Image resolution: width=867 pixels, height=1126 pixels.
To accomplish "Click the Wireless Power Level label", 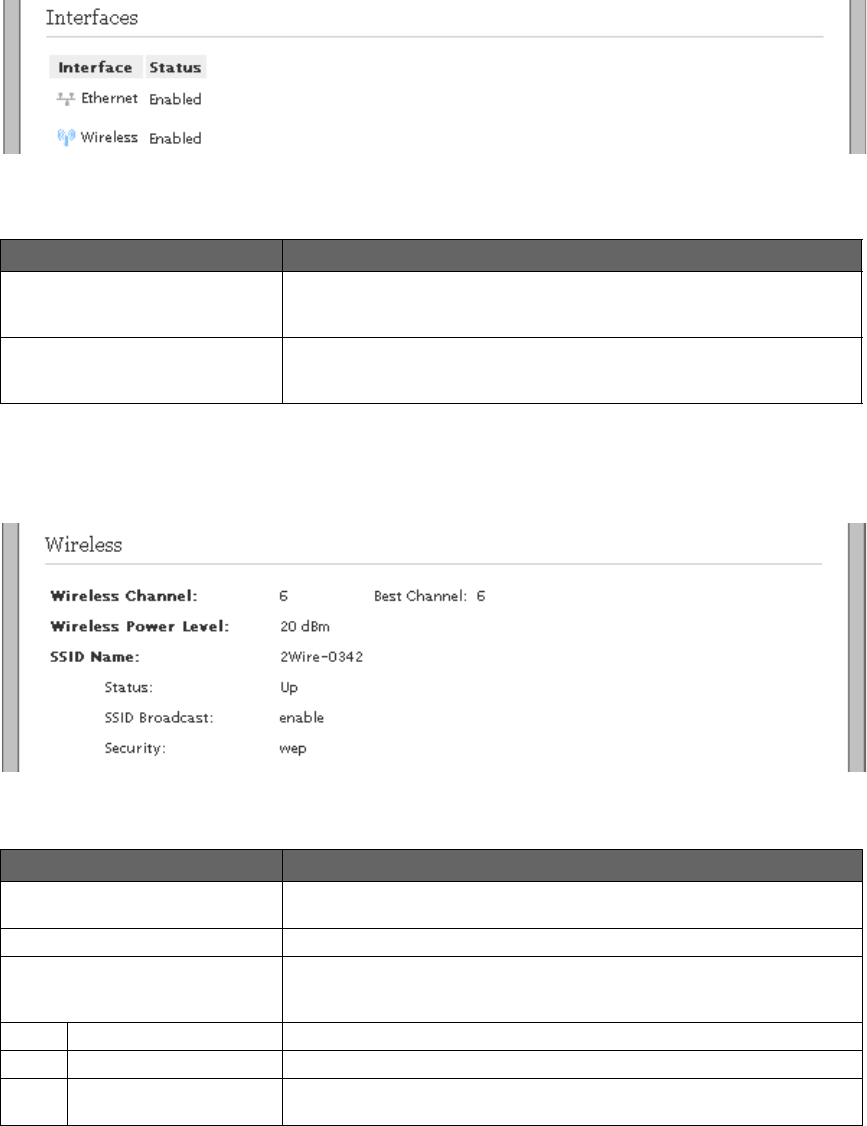I will pyautogui.click(x=140, y=626).
